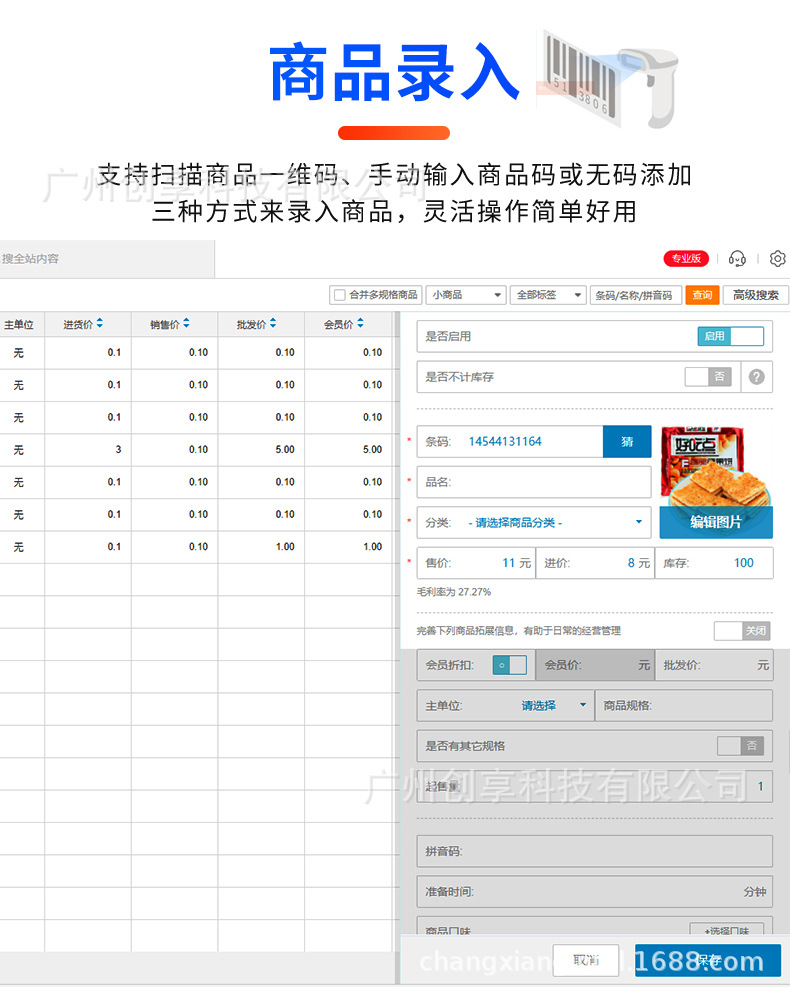The width and height of the screenshot is (790, 996).
Task: Click the 售价 price field
Action: pos(476,563)
